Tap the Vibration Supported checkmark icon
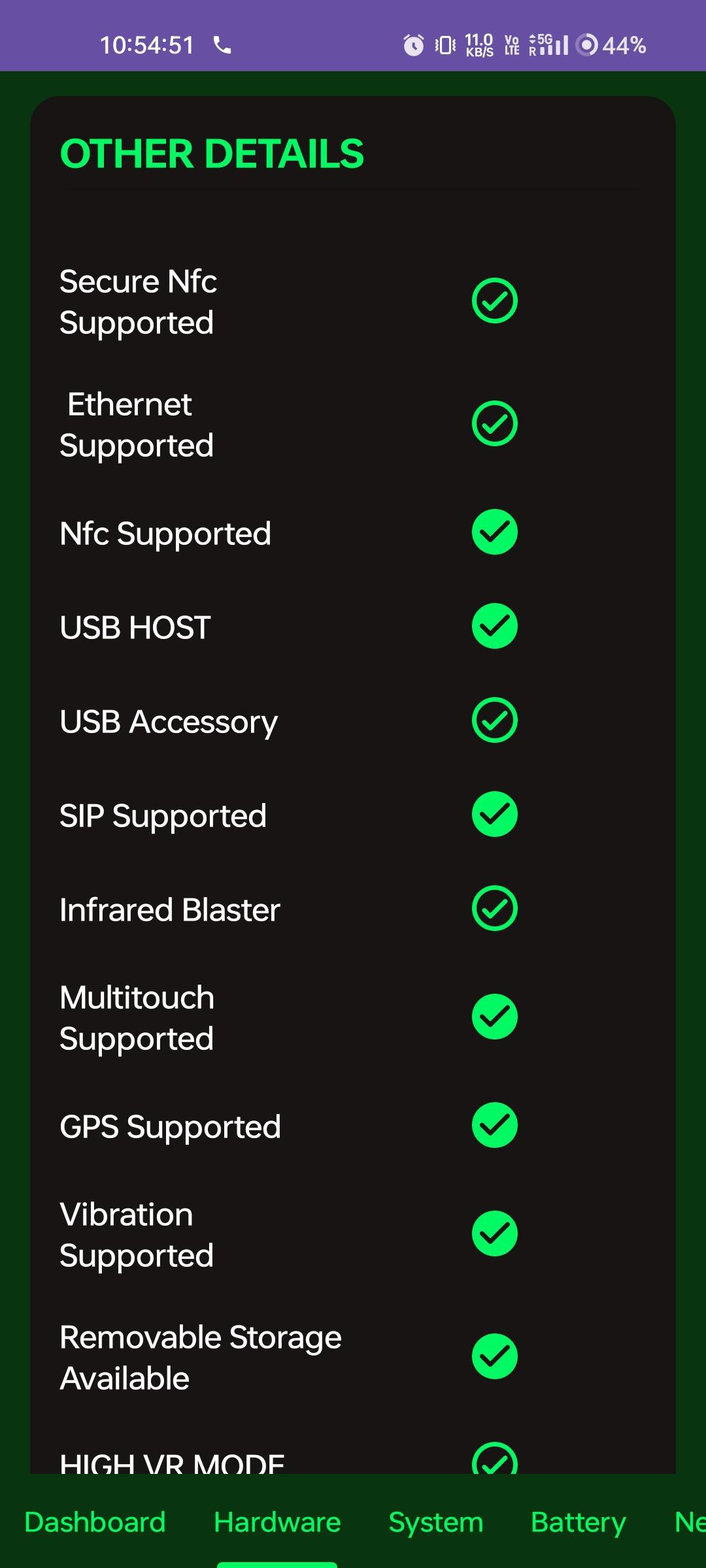Viewport: 706px width, 1568px height. pos(495,1233)
